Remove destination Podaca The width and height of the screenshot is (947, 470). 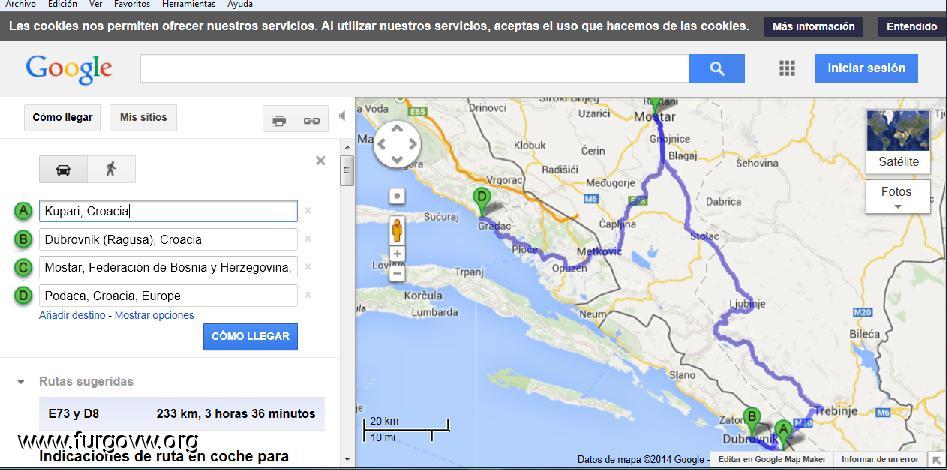pyautogui.click(x=307, y=295)
